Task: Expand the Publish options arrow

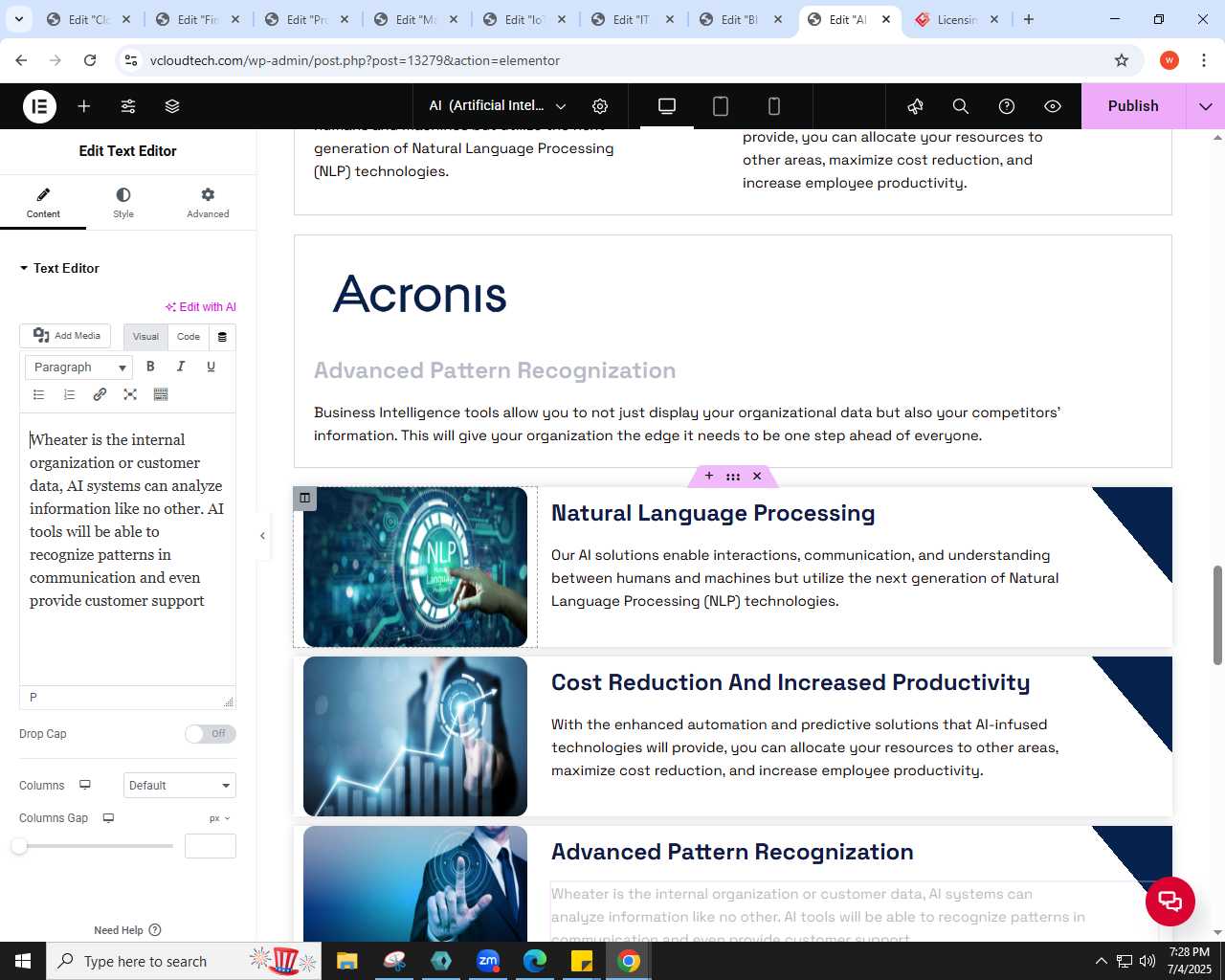Action: tap(1206, 106)
